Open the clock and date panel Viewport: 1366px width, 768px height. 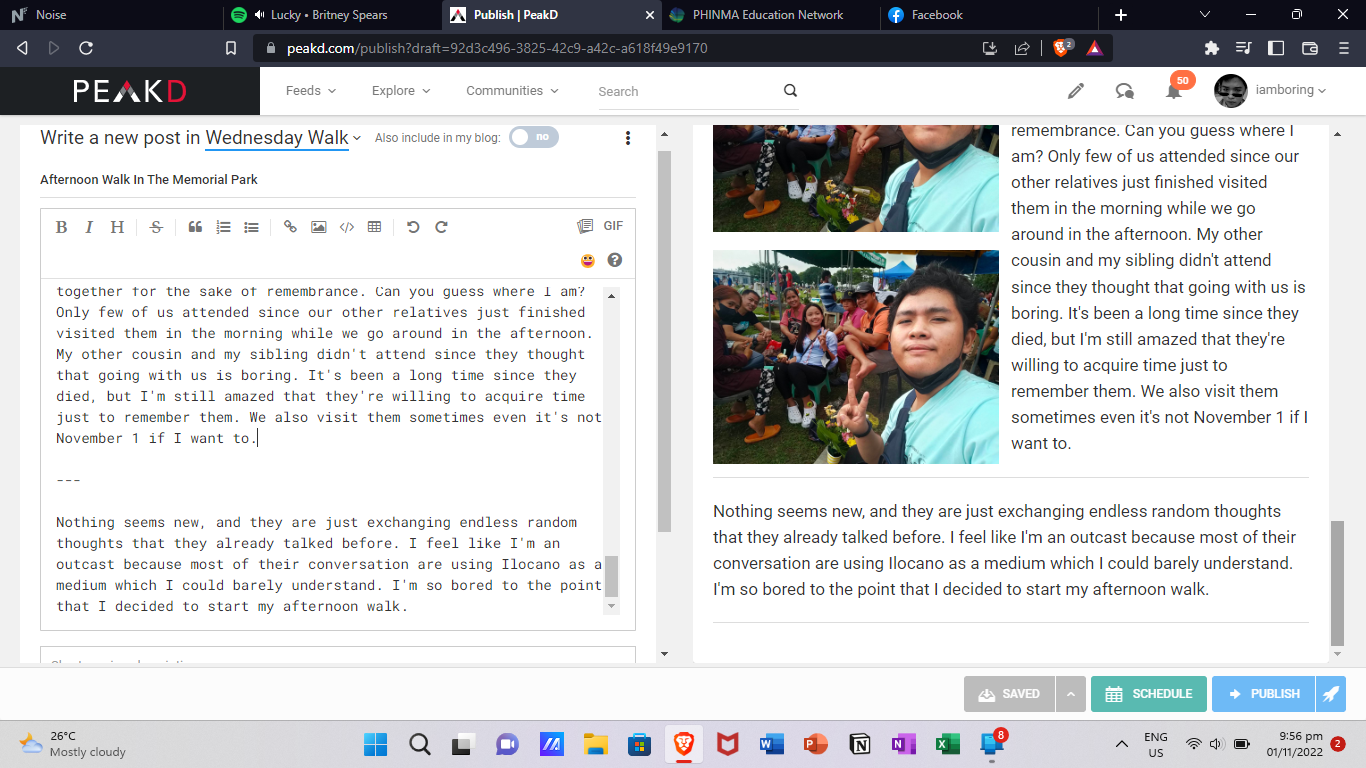(x=1294, y=744)
